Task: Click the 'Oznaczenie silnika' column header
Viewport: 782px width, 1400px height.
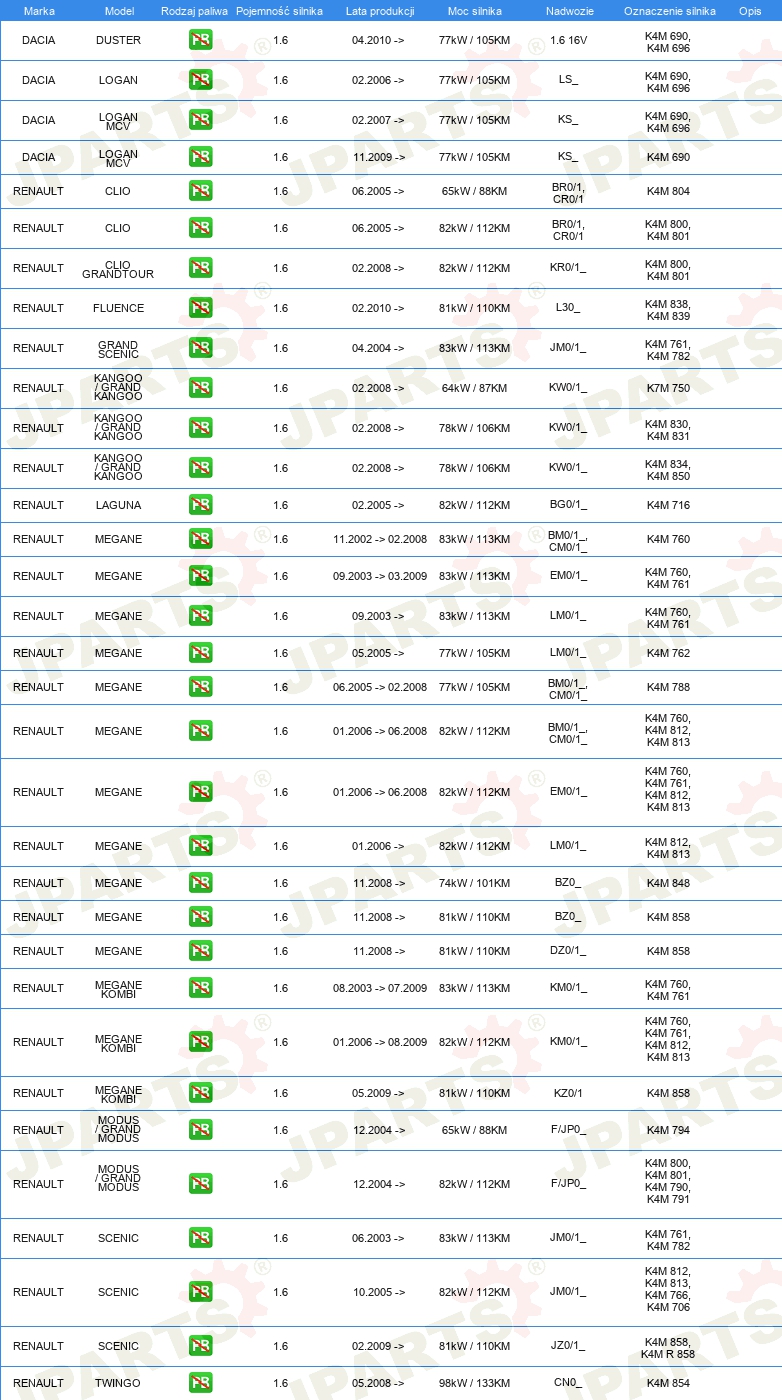Action: click(669, 11)
